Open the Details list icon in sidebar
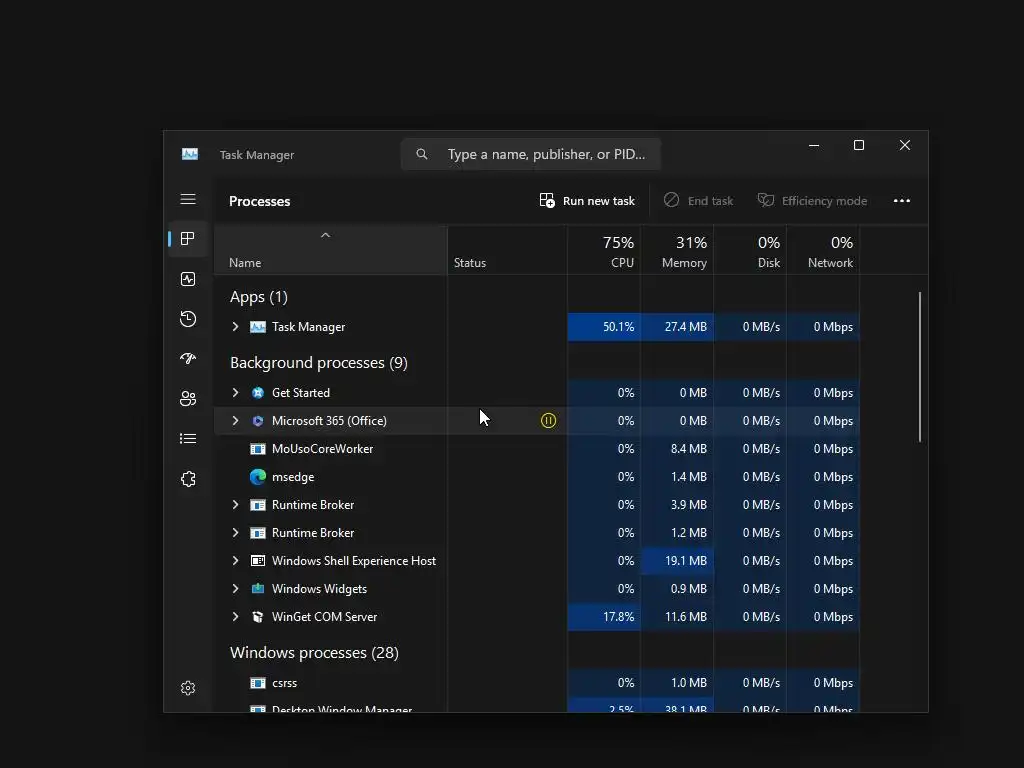The height and width of the screenshot is (768, 1024). [x=188, y=439]
